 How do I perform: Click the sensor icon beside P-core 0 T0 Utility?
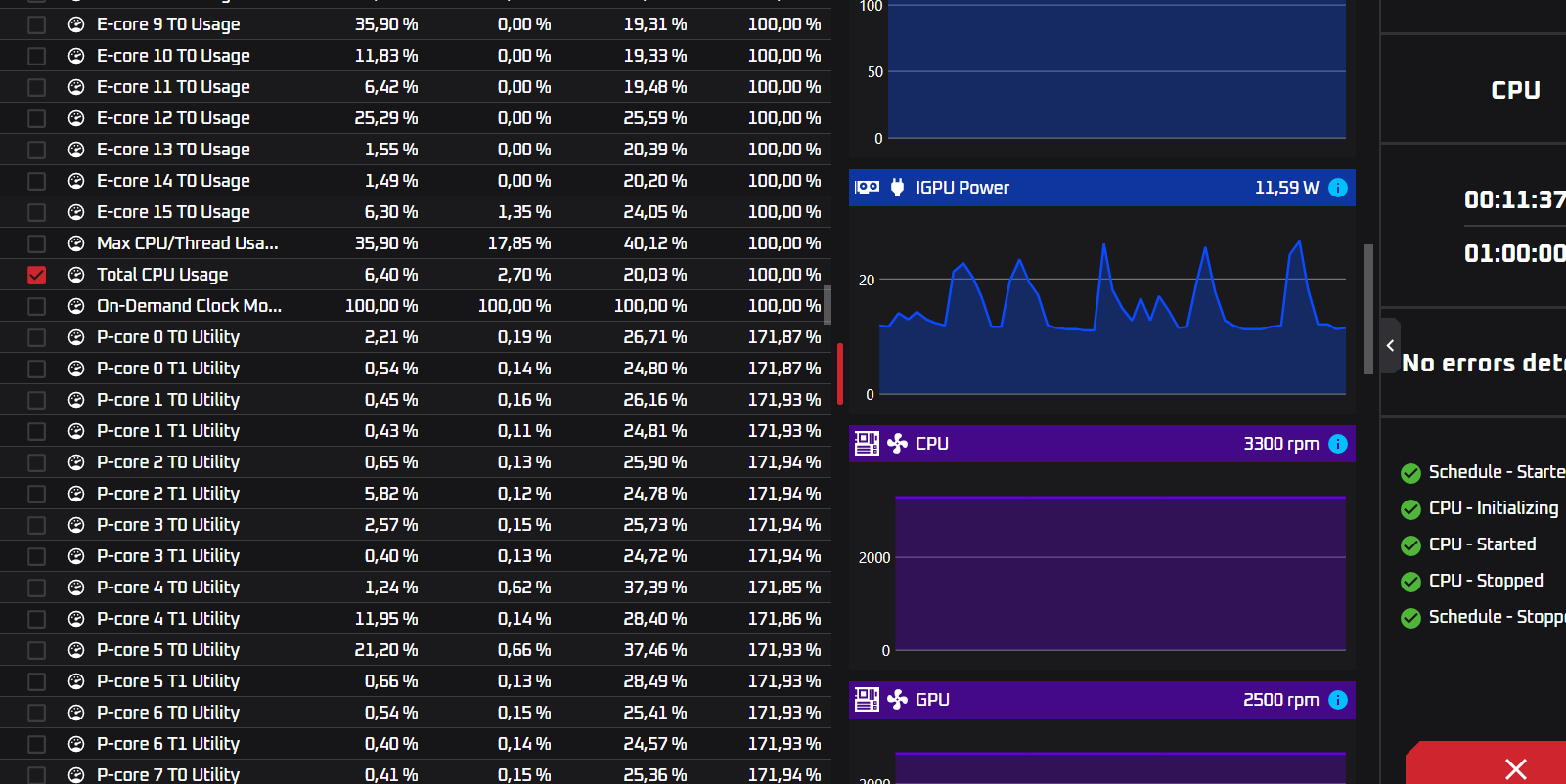[76, 337]
